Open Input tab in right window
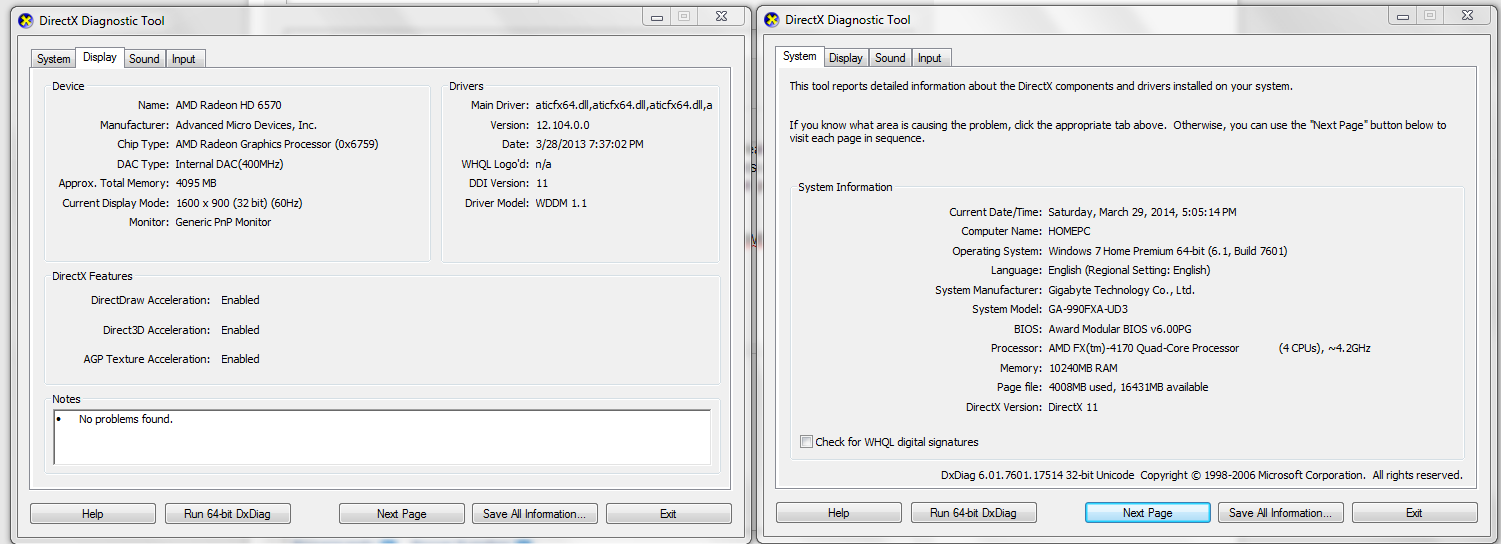This screenshot has height=544, width=1501. pos(930,58)
